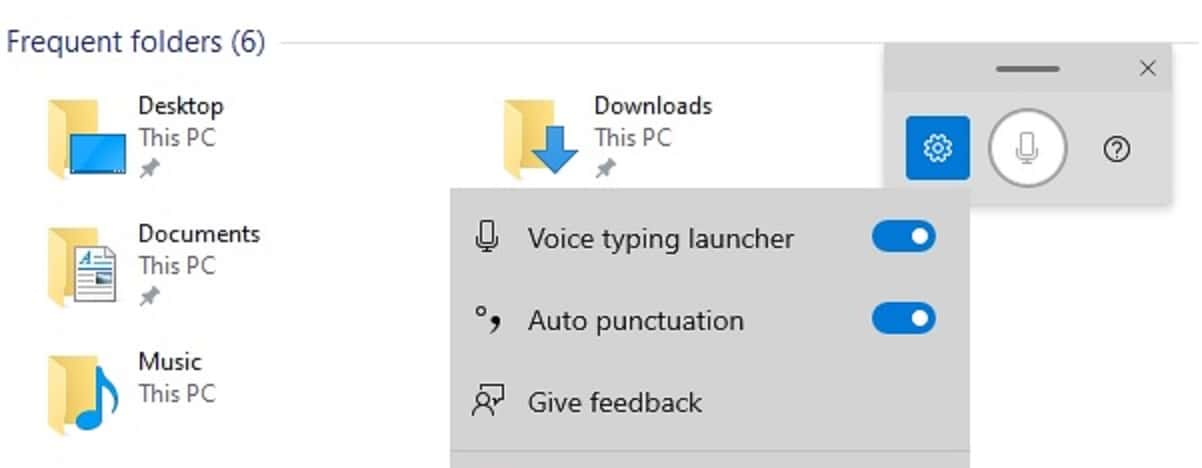Select the Music folder icon
This screenshot has height=468, width=1202.
tap(84, 394)
